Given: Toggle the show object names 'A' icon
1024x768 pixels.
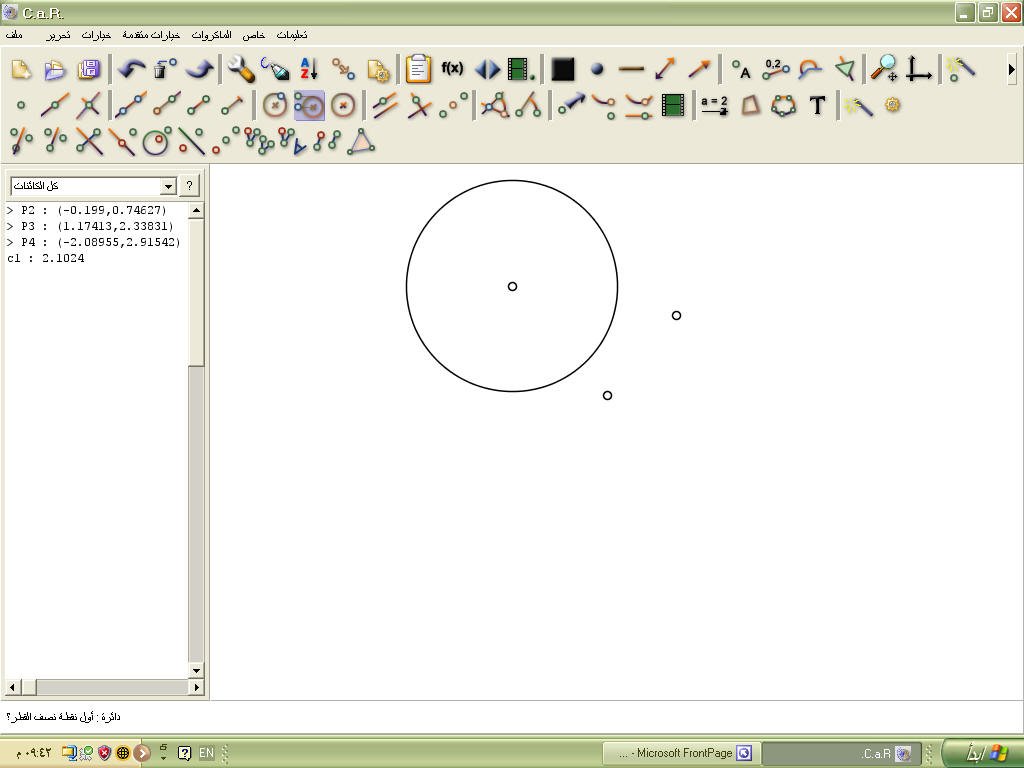Looking at the screenshot, I should click(x=741, y=69).
